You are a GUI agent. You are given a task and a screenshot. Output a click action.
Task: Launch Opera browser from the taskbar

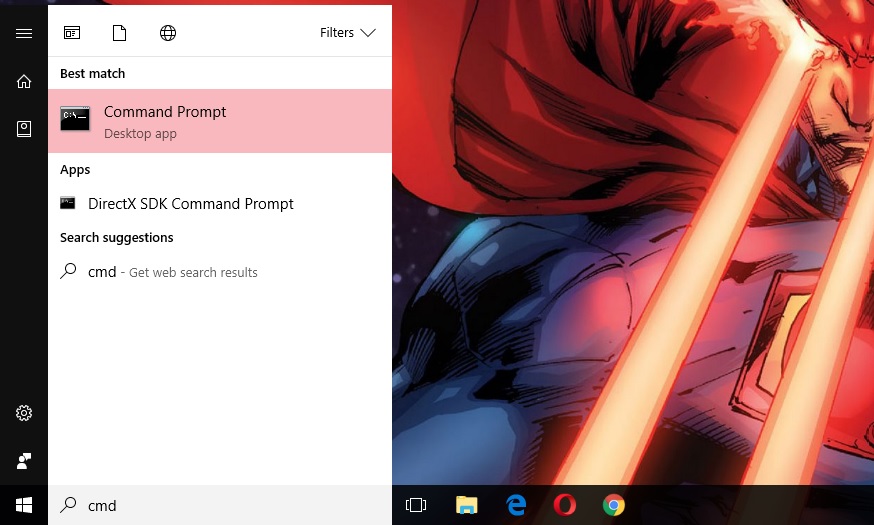click(x=565, y=505)
